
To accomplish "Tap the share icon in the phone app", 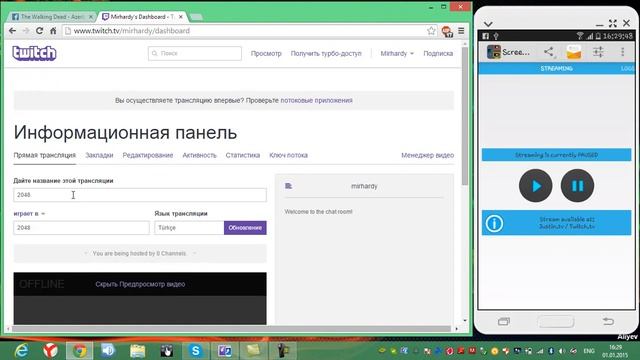I will tap(549, 52).
